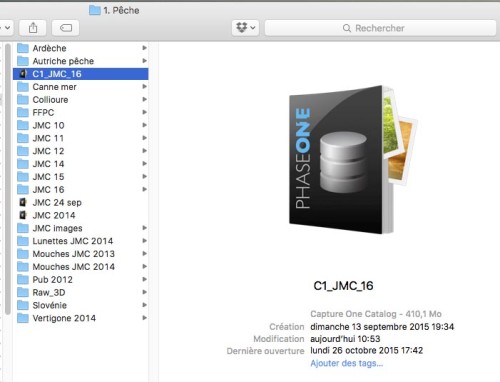Image resolution: width=500 pixels, height=382 pixels.
Task: Select the Vertigone 2014 folder icon
Action: pos(23,318)
